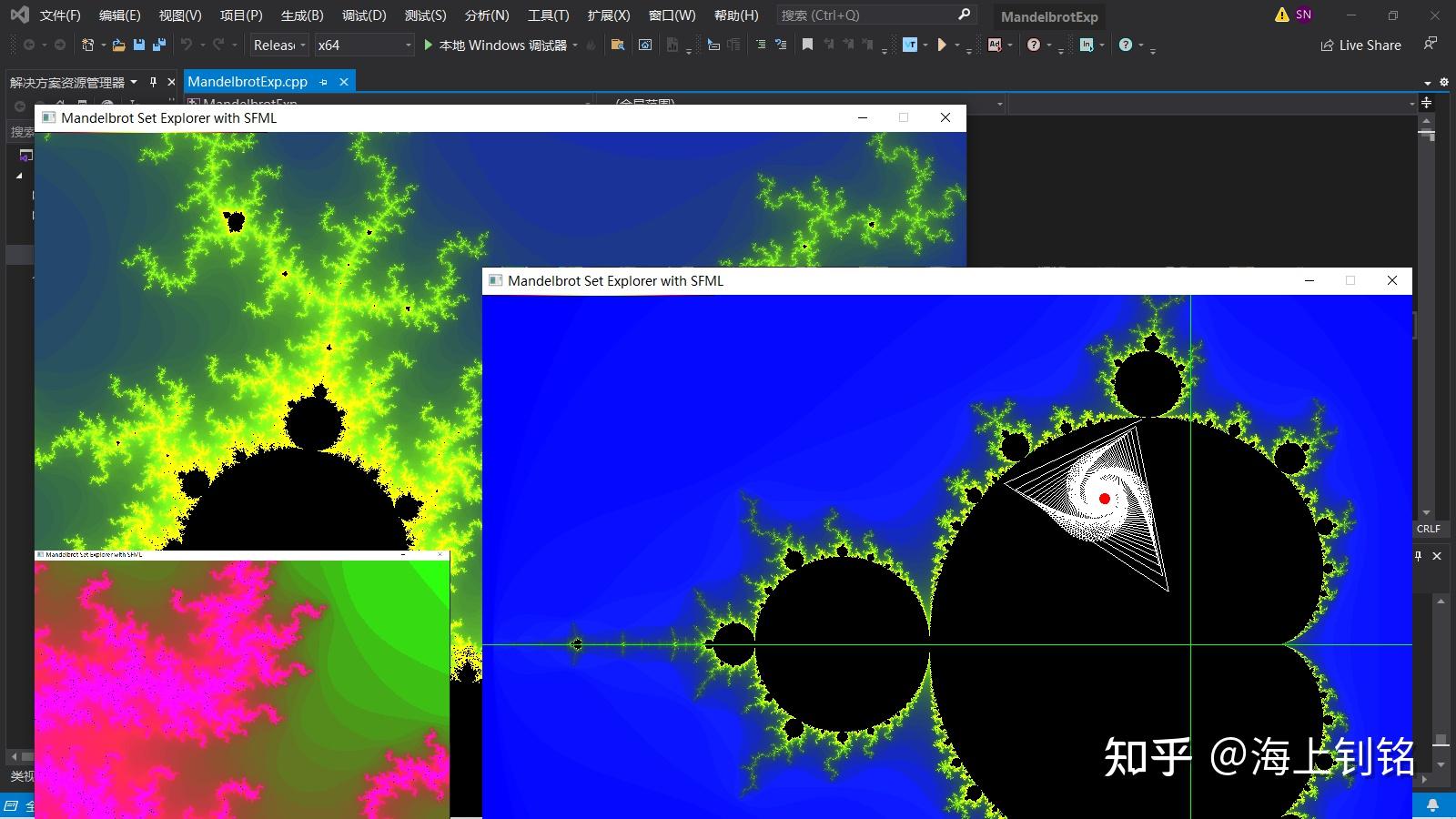The width and height of the screenshot is (1456, 819).
Task: Click the navigate forward arrow icon
Action: [x=60, y=45]
